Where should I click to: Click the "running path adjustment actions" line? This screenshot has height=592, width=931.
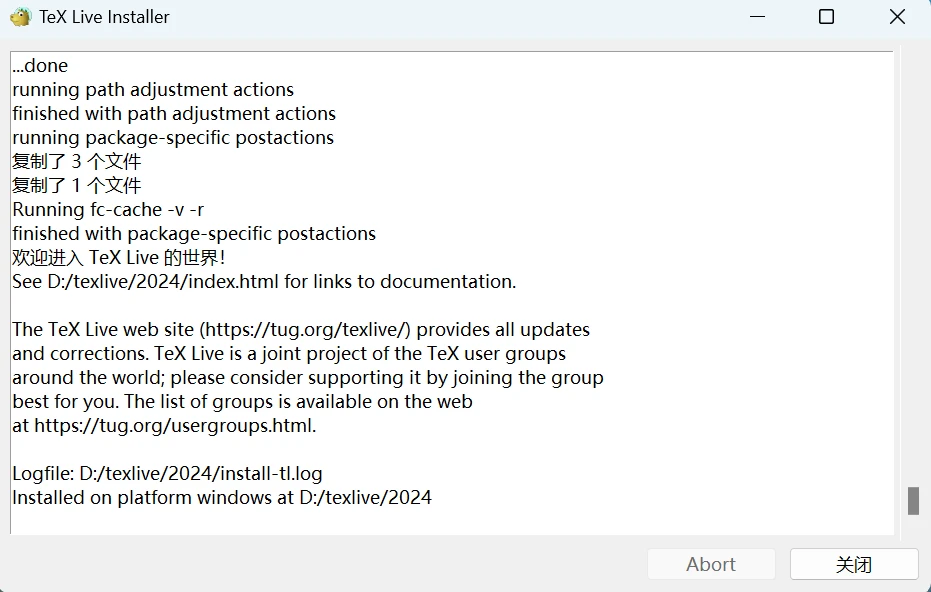click(153, 90)
